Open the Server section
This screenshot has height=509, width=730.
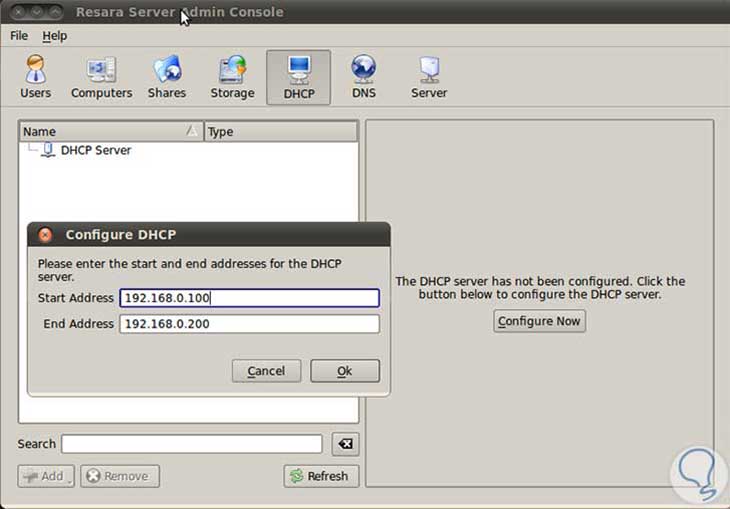tap(429, 77)
